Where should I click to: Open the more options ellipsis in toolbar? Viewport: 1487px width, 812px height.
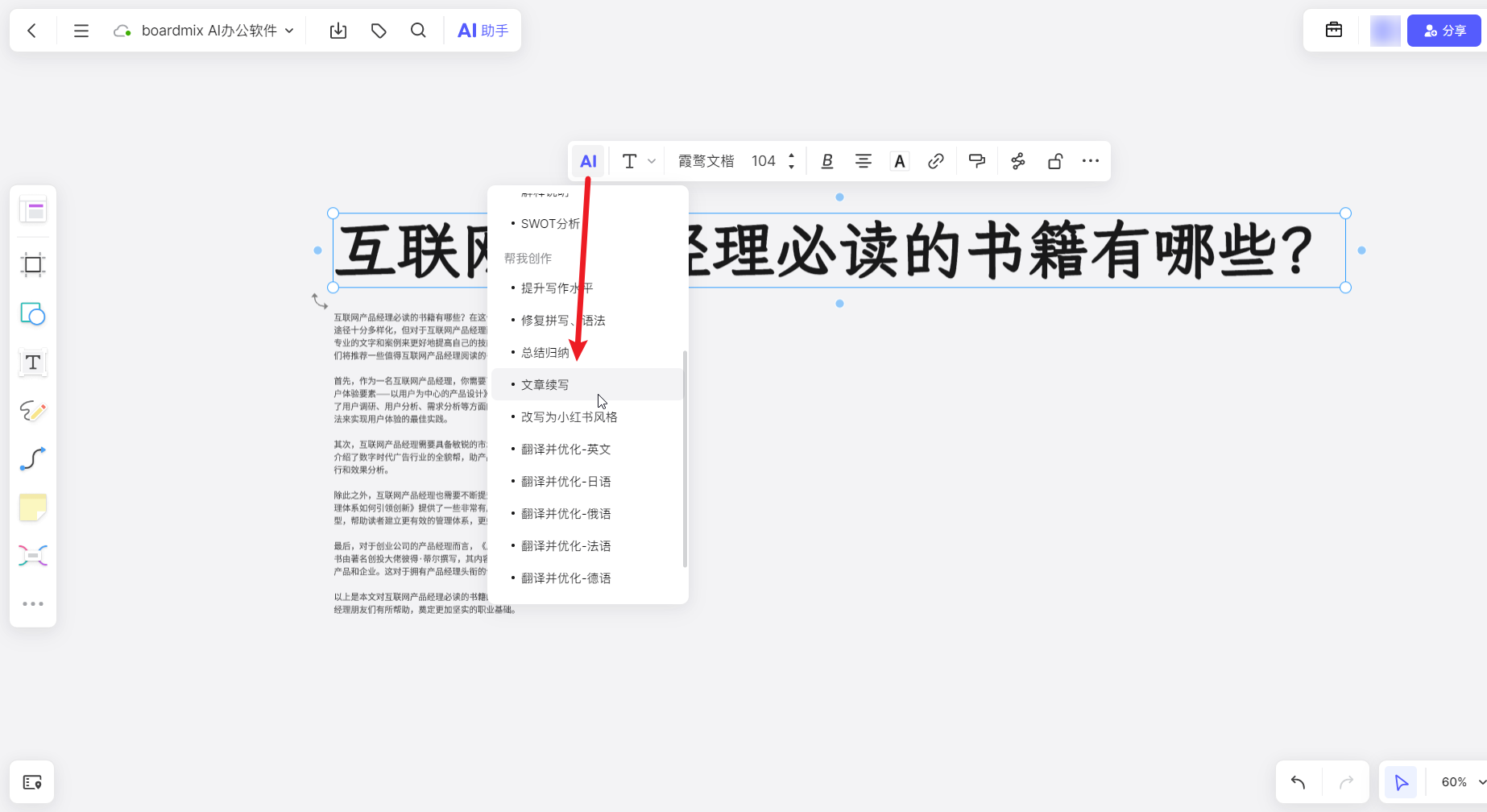click(1090, 161)
